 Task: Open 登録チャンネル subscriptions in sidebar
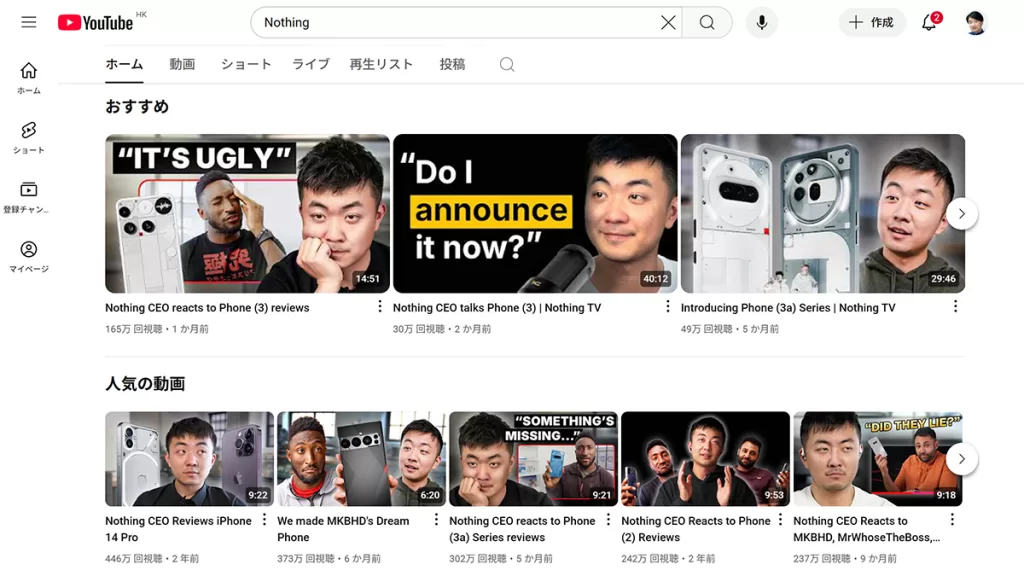[x=29, y=196]
